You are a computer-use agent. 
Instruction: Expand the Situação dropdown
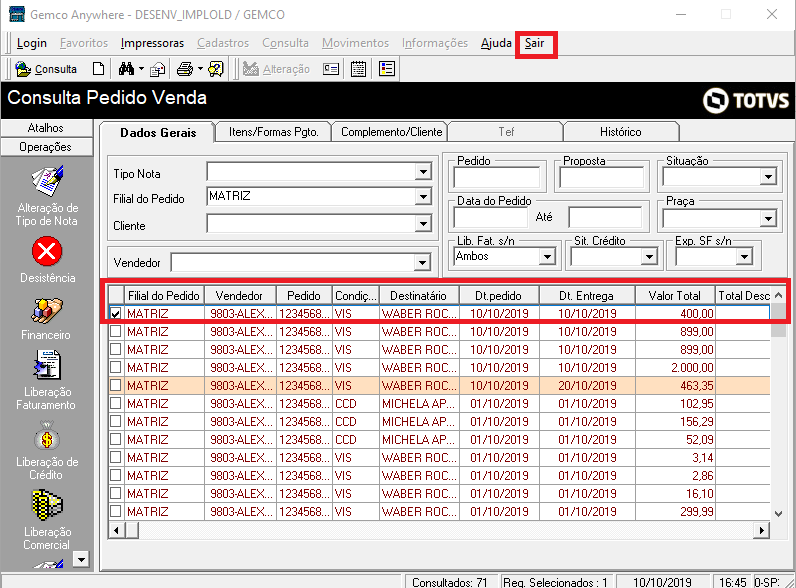click(769, 177)
